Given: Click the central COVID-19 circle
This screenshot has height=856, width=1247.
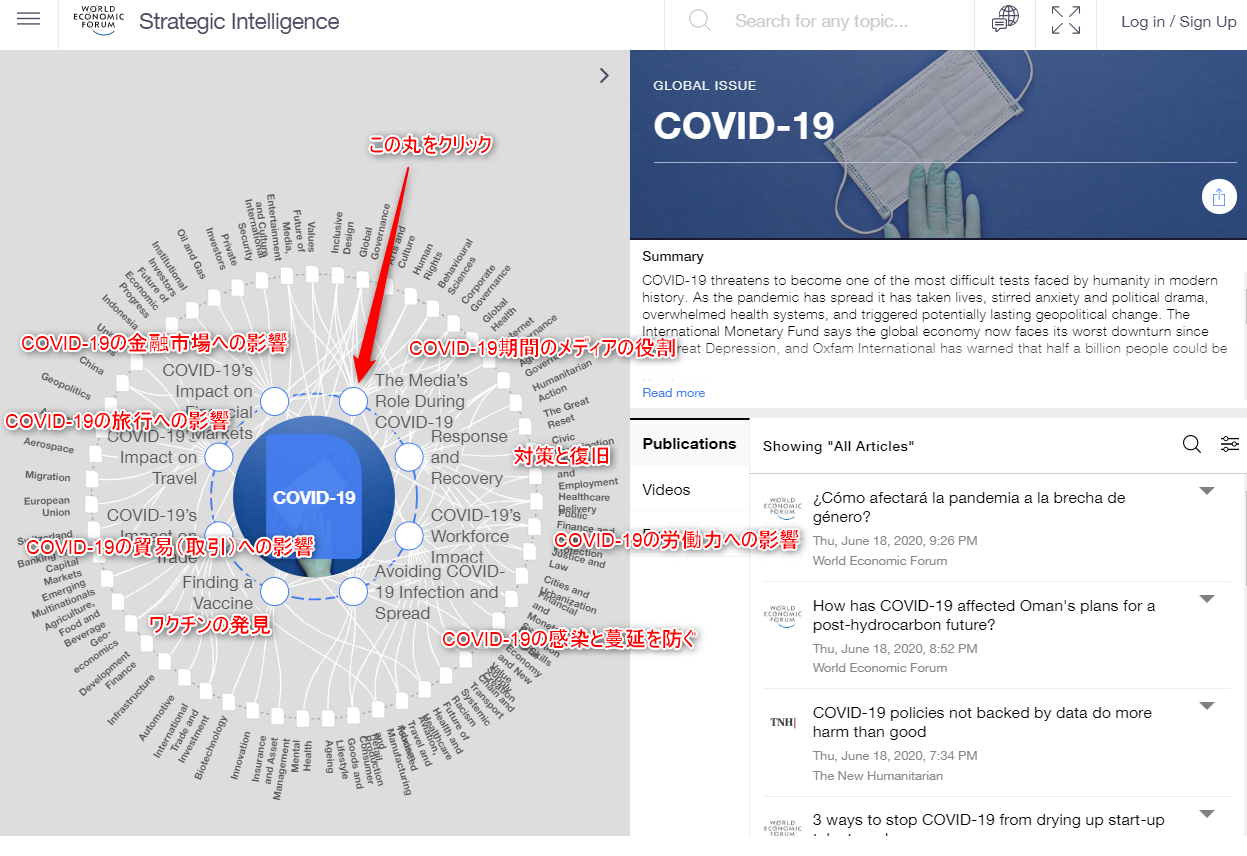Looking at the screenshot, I should 314,497.
